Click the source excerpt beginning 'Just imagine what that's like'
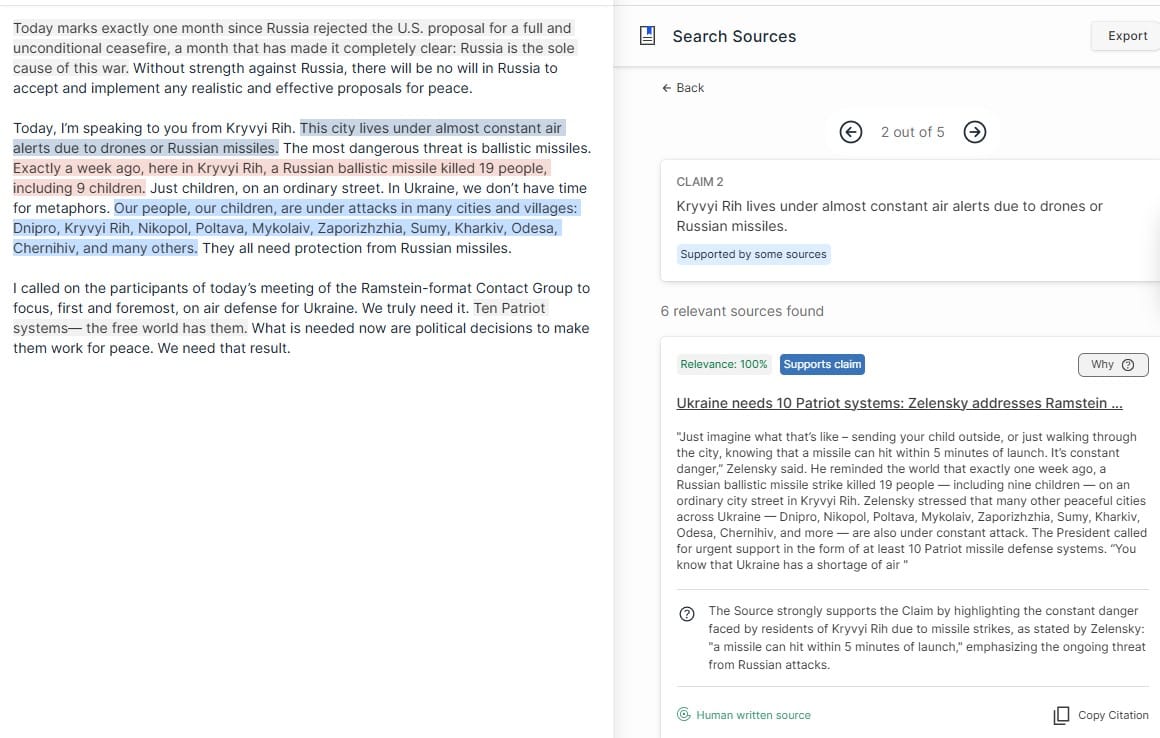Screen dimensions: 1160x738 [911, 501]
